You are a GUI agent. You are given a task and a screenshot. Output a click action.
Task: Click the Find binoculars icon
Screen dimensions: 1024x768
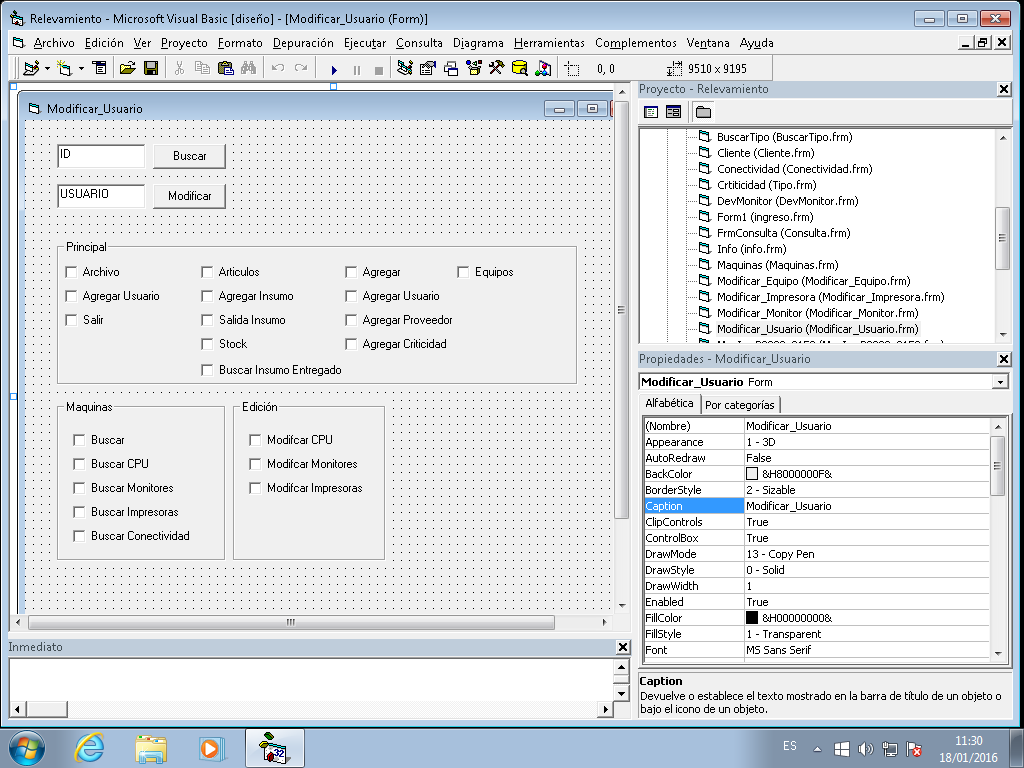pyautogui.click(x=248, y=68)
